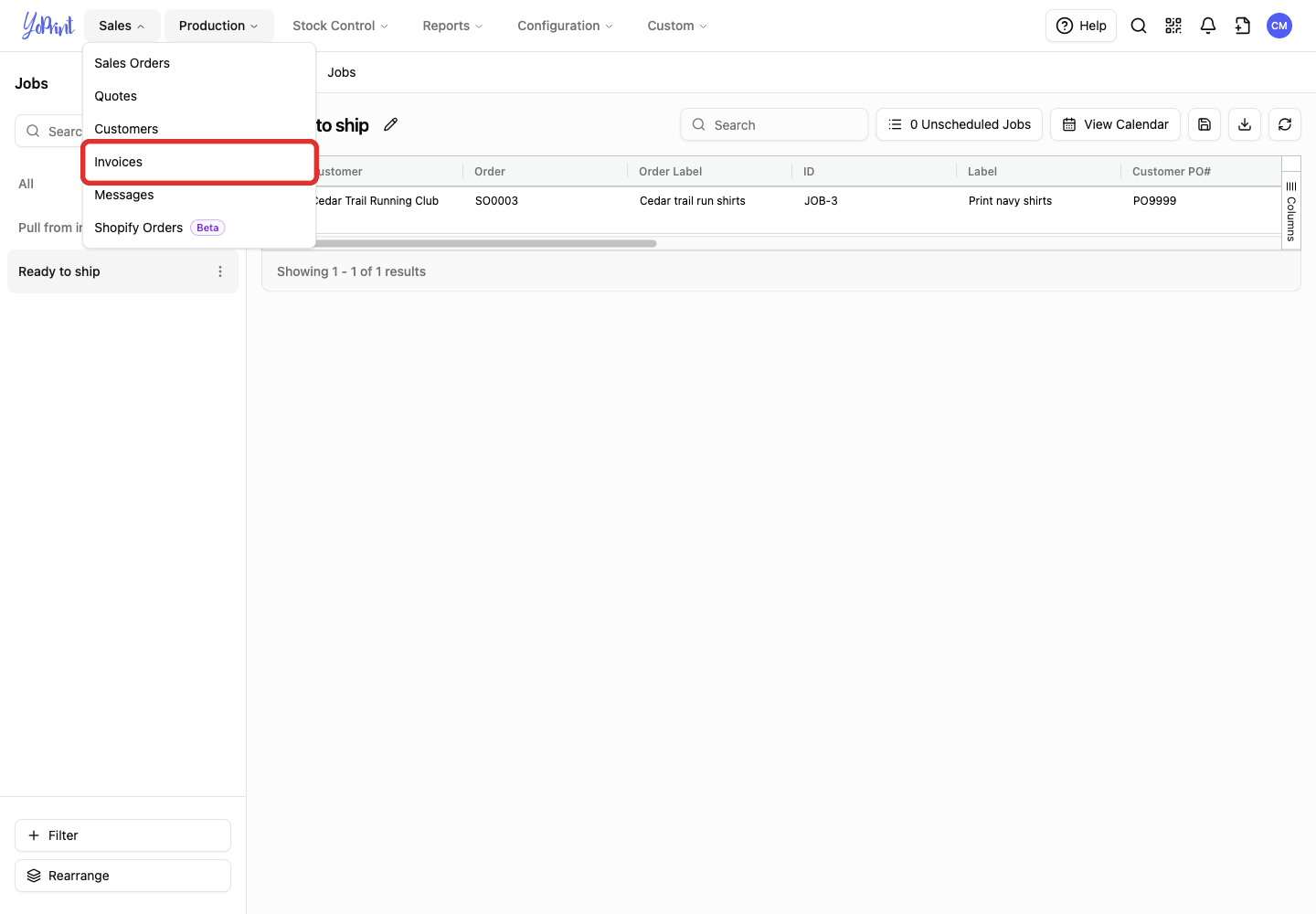Open View Calendar
The height and width of the screenshot is (914, 1316).
click(1116, 124)
